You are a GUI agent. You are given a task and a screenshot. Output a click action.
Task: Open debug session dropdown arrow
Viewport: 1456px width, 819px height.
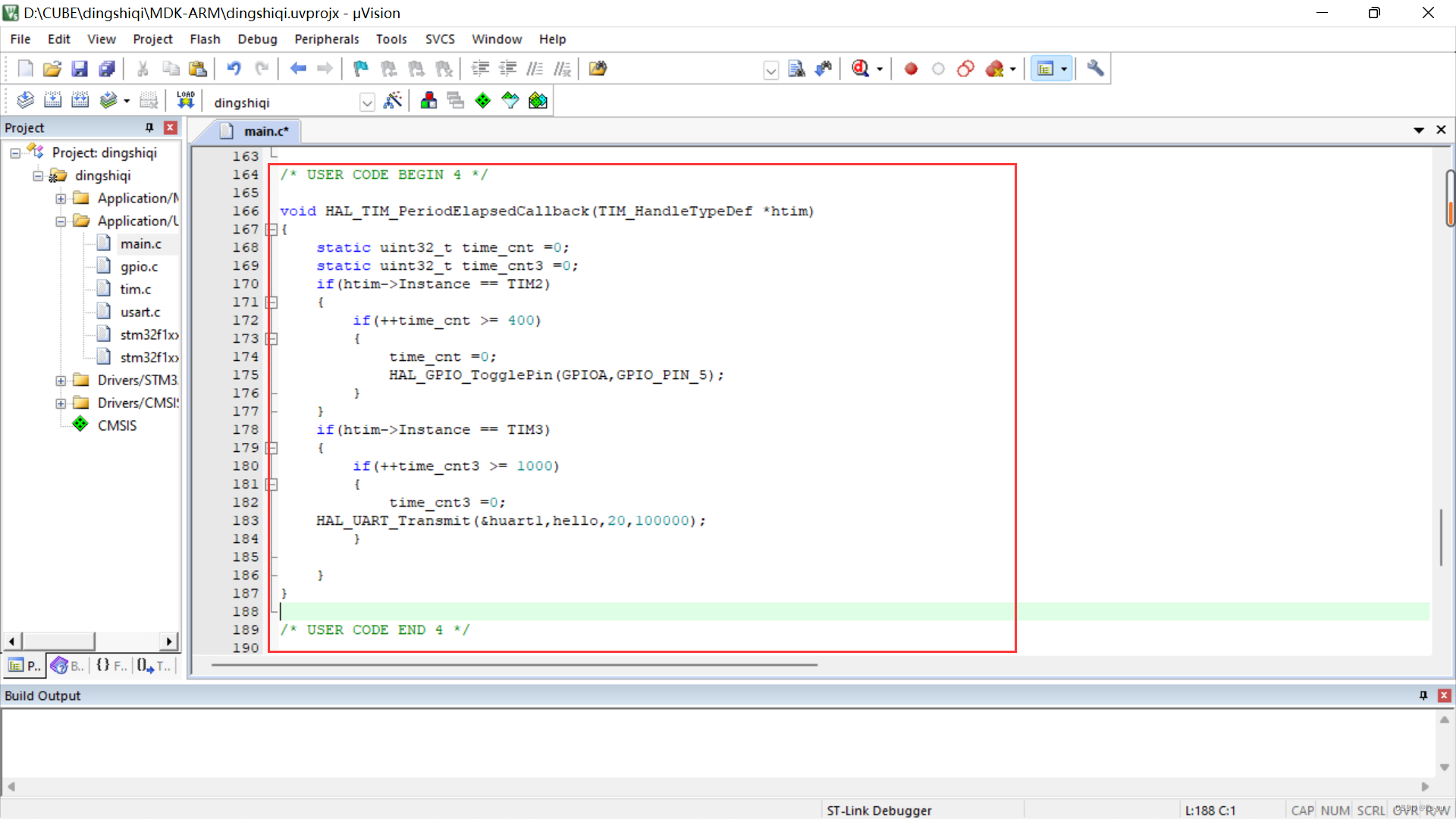click(x=880, y=69)
